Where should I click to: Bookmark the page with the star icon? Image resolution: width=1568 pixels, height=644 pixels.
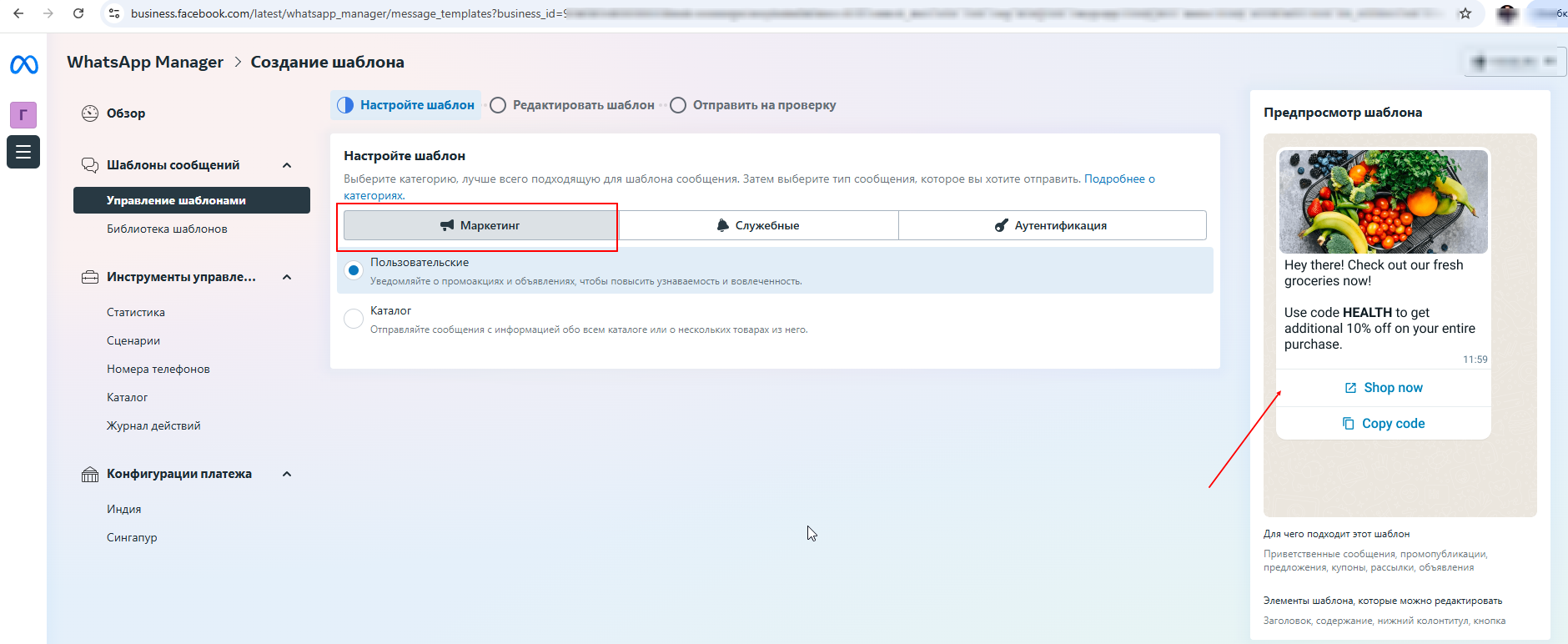point(1465,13)
